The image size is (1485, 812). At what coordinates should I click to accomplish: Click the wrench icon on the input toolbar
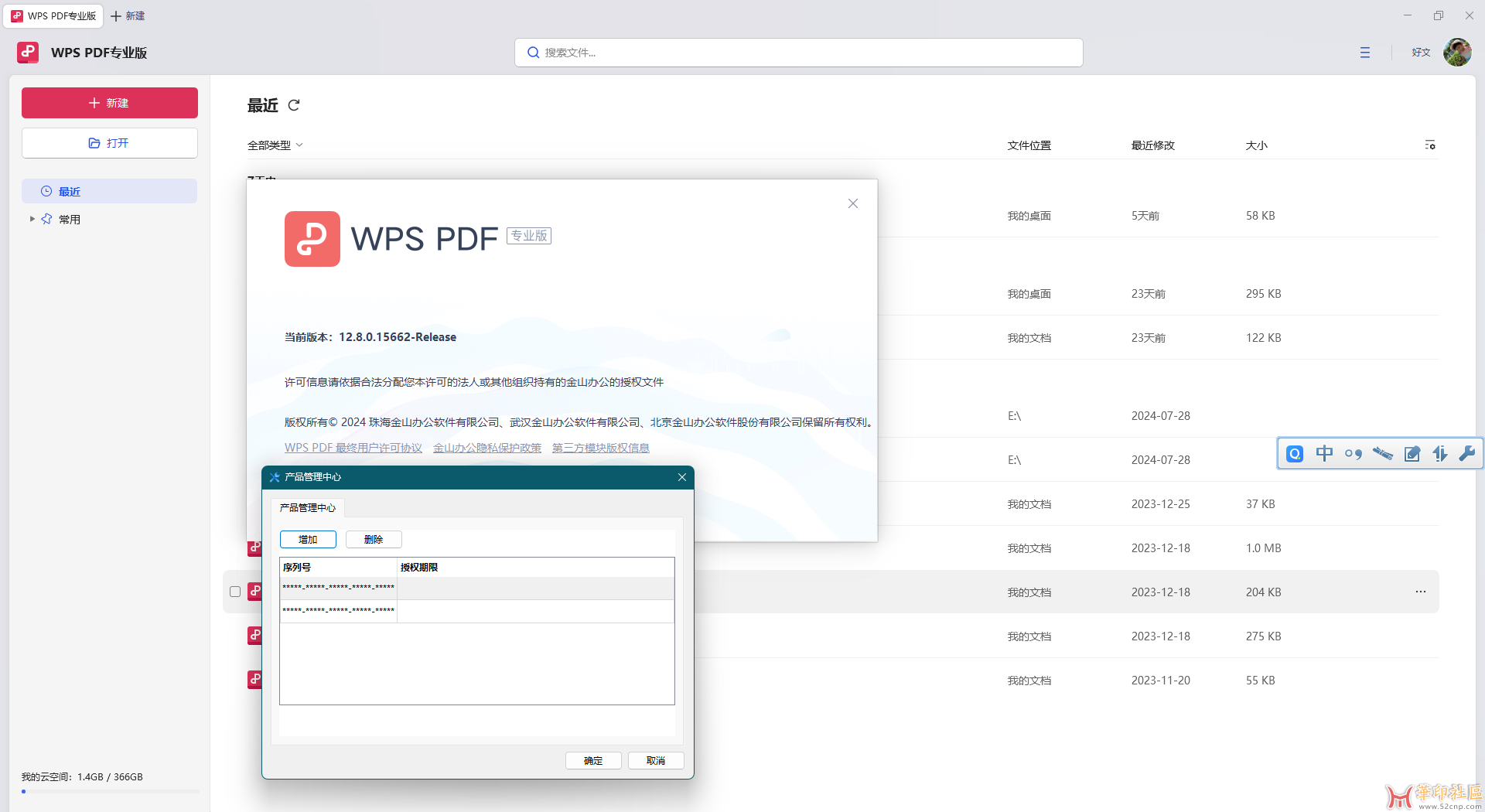tap(1466, 454)
